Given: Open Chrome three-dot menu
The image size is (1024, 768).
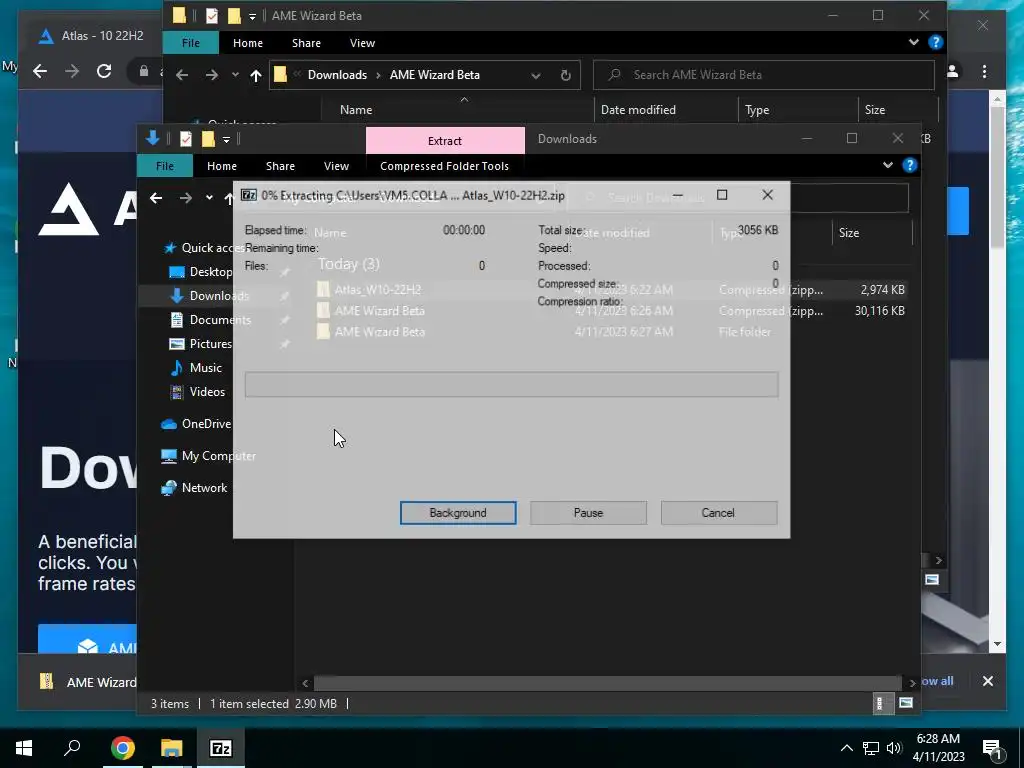Looking at the screenshot, I should pyautogui.click(x=984, y=71).
